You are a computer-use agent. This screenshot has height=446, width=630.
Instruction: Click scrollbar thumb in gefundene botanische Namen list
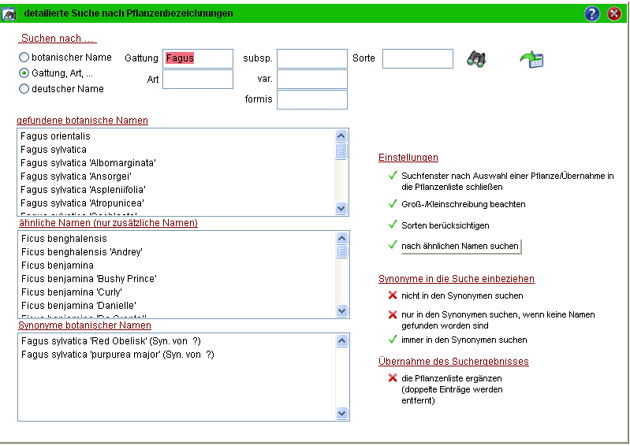tap(341, 151)
